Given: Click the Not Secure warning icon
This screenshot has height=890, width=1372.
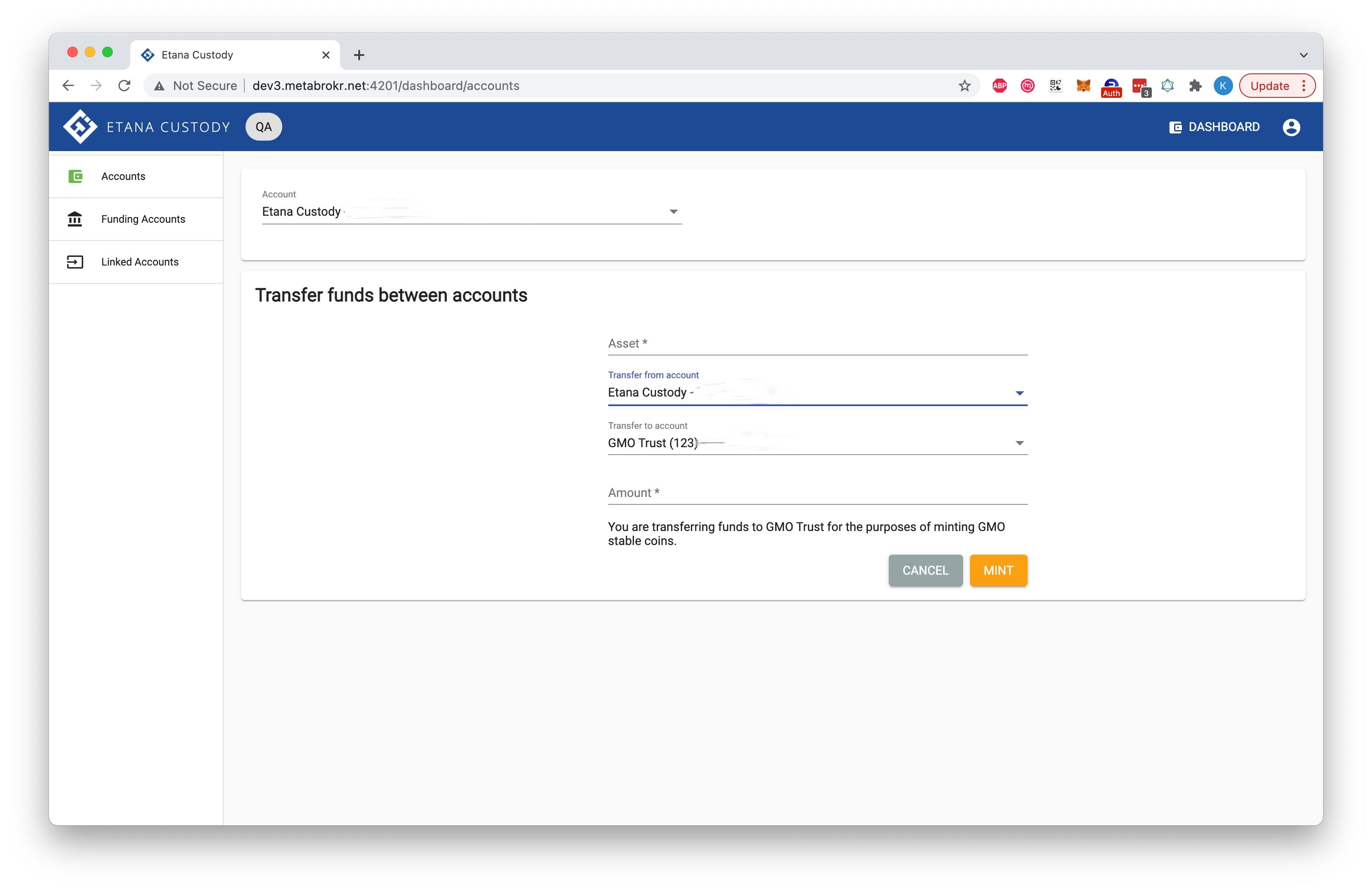Looking at the screenshot, I should pos(159,86).
